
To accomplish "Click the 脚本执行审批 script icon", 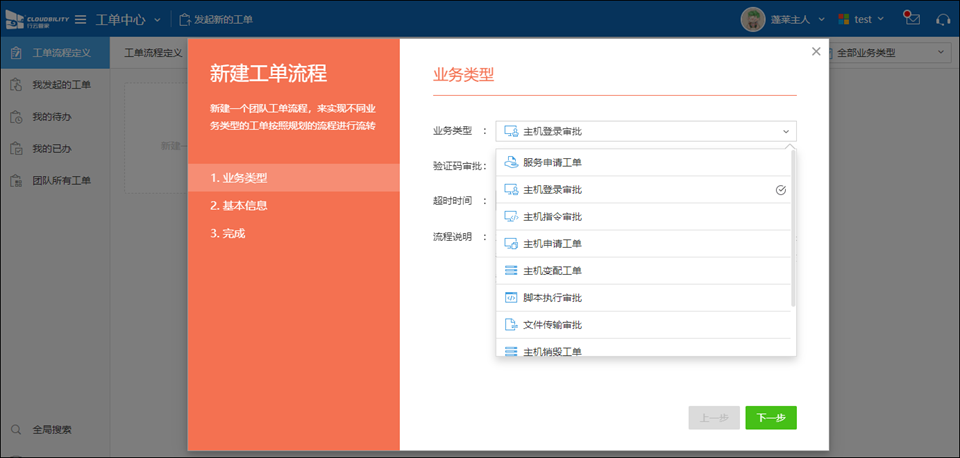I will click(x=511, y=298).
